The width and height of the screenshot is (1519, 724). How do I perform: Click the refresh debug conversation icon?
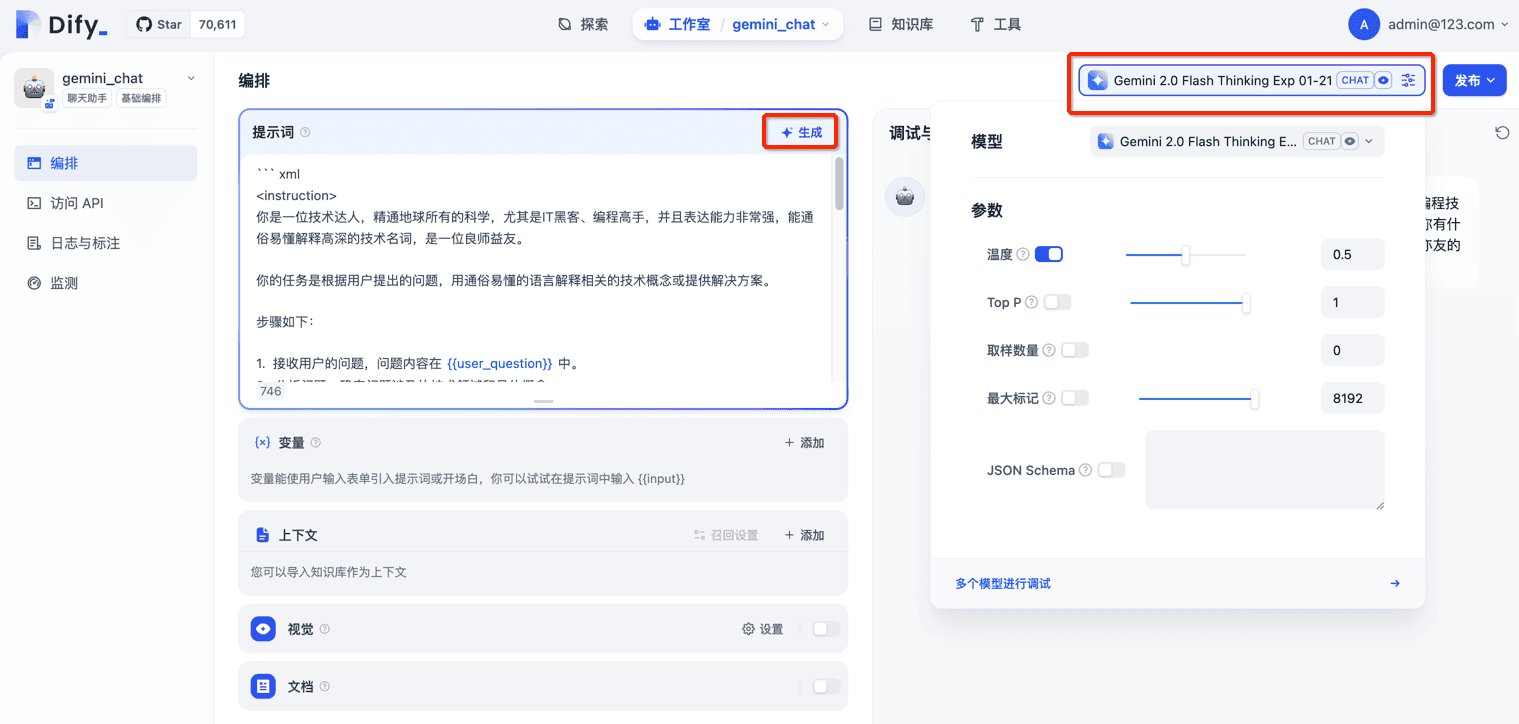[x=1501, y=133]
